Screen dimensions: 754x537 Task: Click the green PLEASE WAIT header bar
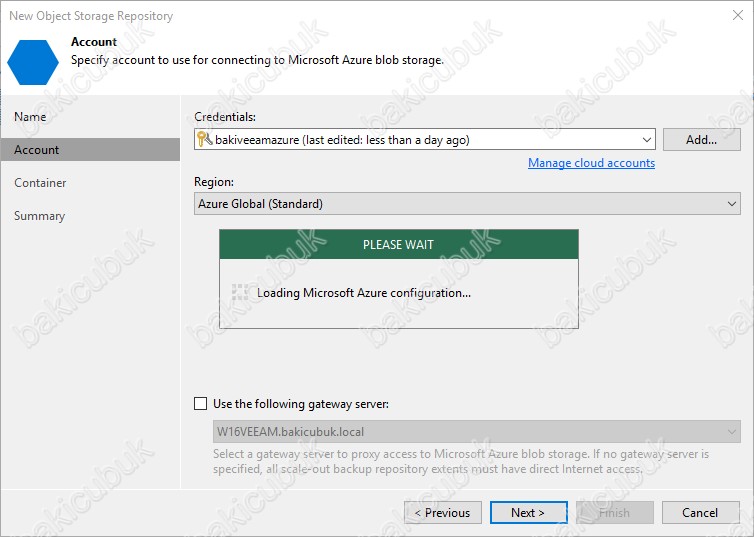coord(399,244)
